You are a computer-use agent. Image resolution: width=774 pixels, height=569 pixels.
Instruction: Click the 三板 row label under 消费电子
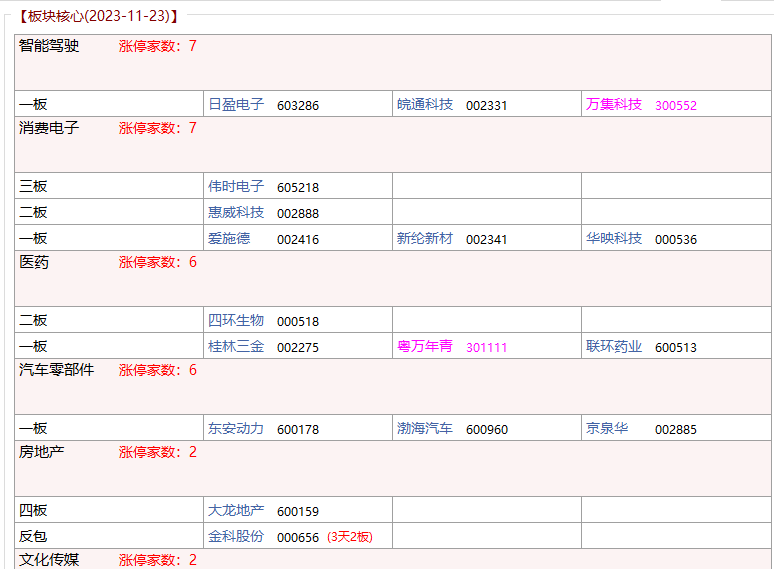33,187
